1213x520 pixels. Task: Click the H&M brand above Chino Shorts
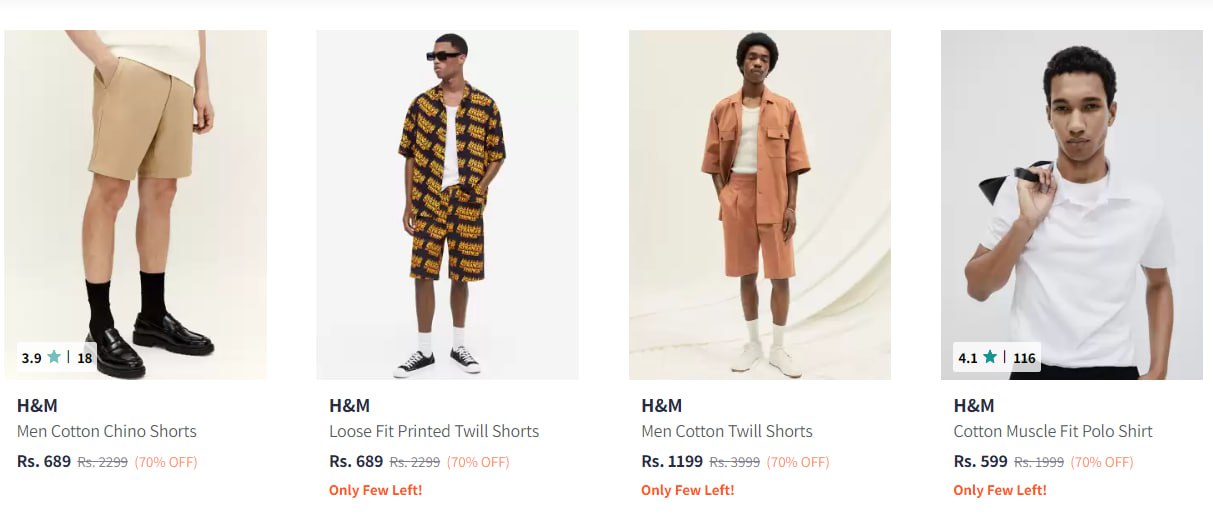pyautogui.click(x=37, y=405)
